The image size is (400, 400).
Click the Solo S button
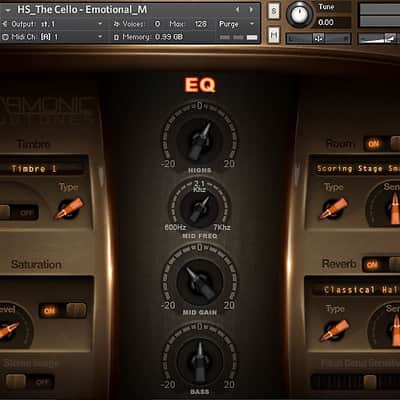point(274,12)
